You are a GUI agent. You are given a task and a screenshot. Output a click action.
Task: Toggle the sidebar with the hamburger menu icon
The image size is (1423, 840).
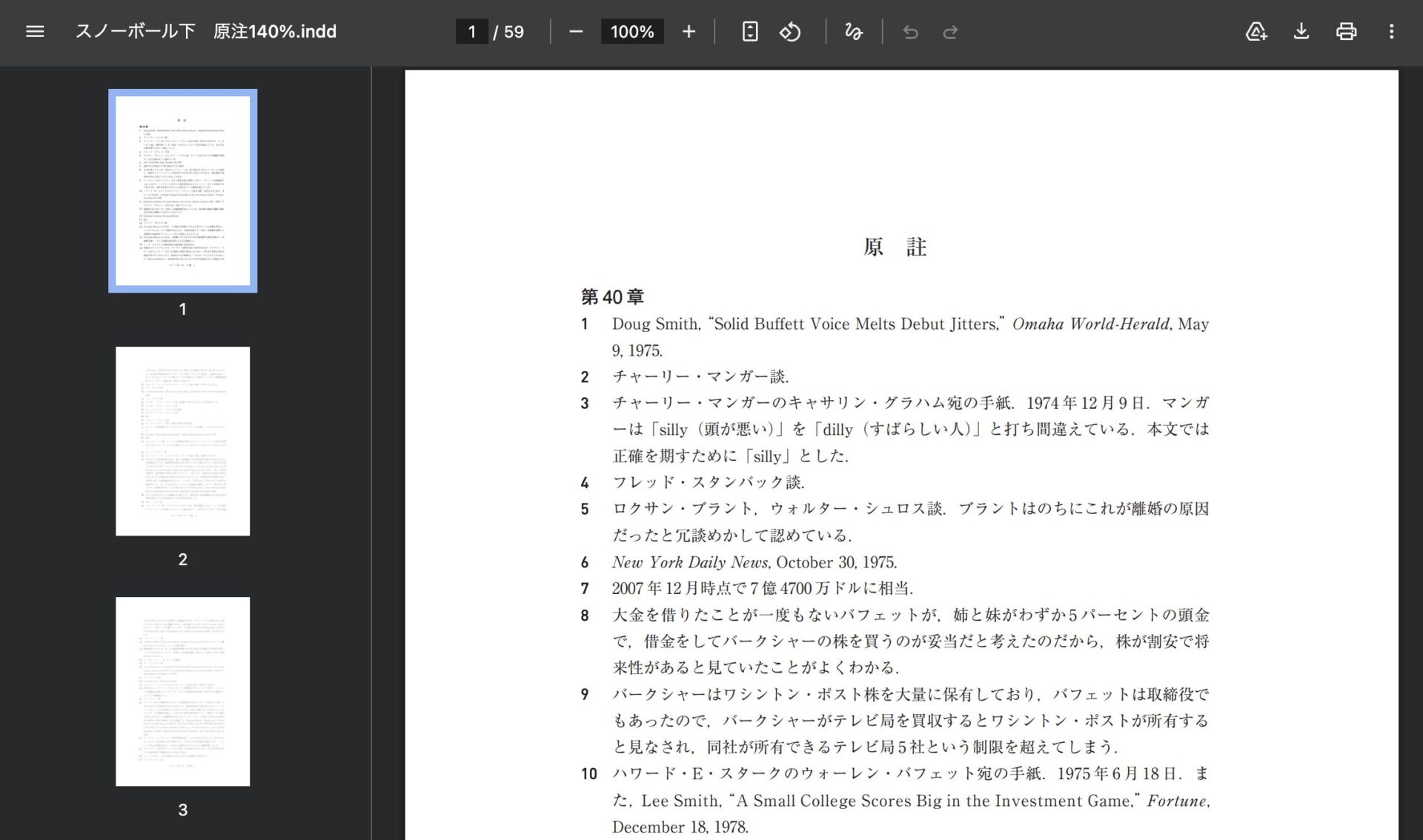pos(35,32)
